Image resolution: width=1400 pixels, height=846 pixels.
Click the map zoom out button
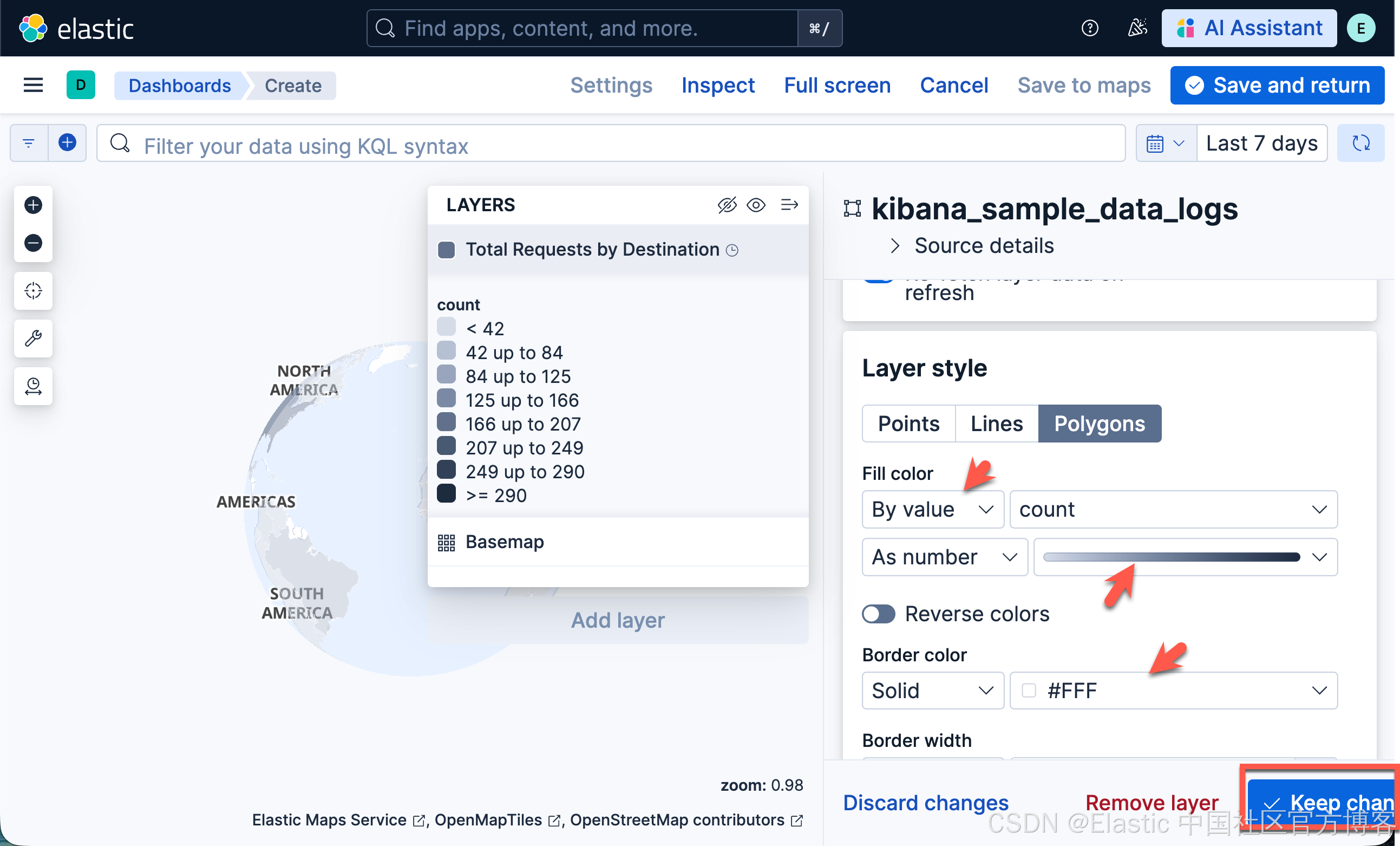(33, 243)
